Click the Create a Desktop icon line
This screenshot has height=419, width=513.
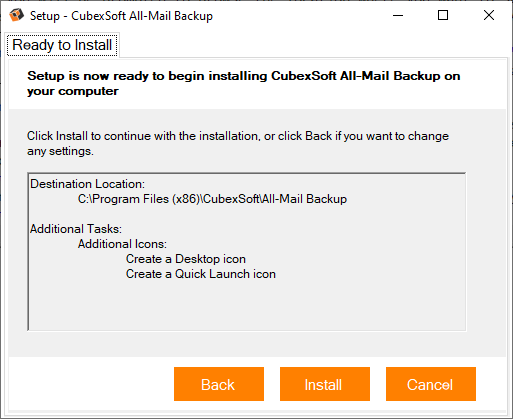pos(186,259)
